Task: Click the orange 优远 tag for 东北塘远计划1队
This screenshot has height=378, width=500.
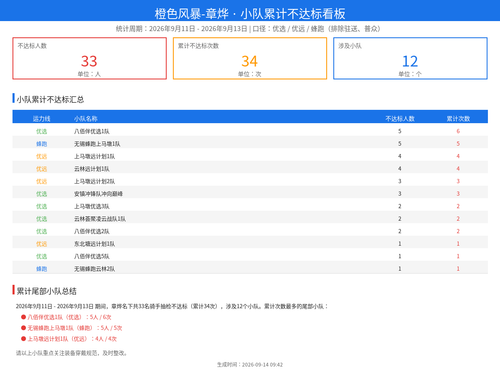Action: [42, 244]
